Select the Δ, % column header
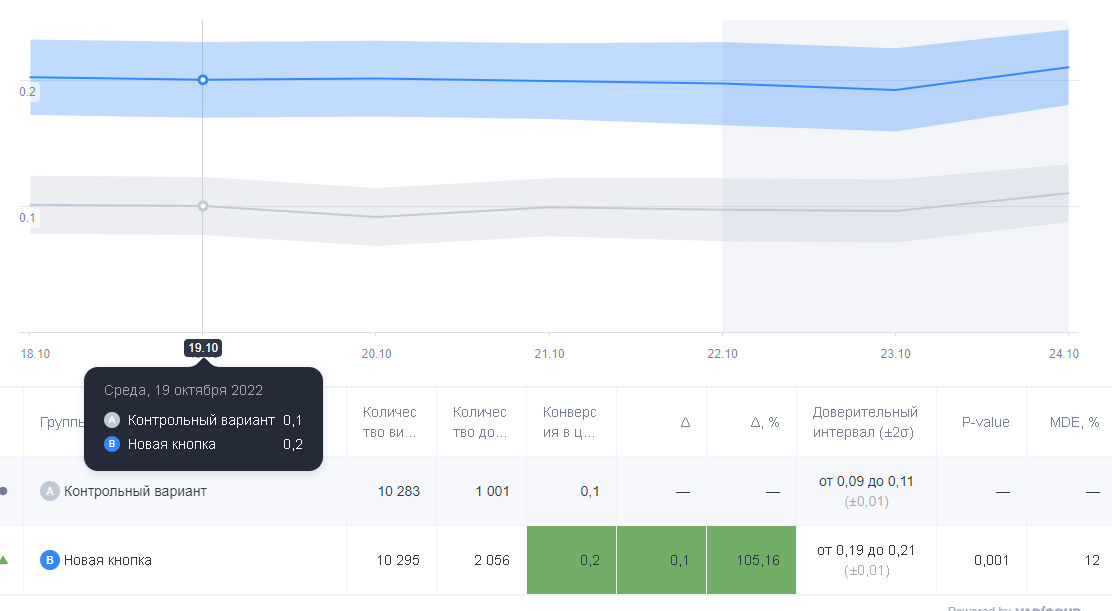1112x611 pixels. 764,422
